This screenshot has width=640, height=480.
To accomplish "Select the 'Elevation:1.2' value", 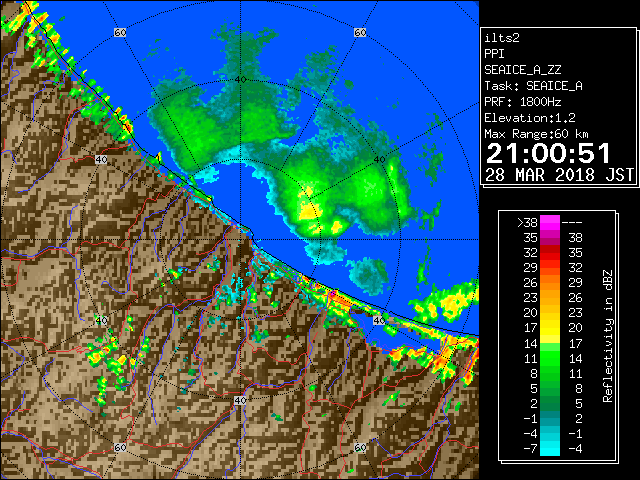I will (530, 118).
